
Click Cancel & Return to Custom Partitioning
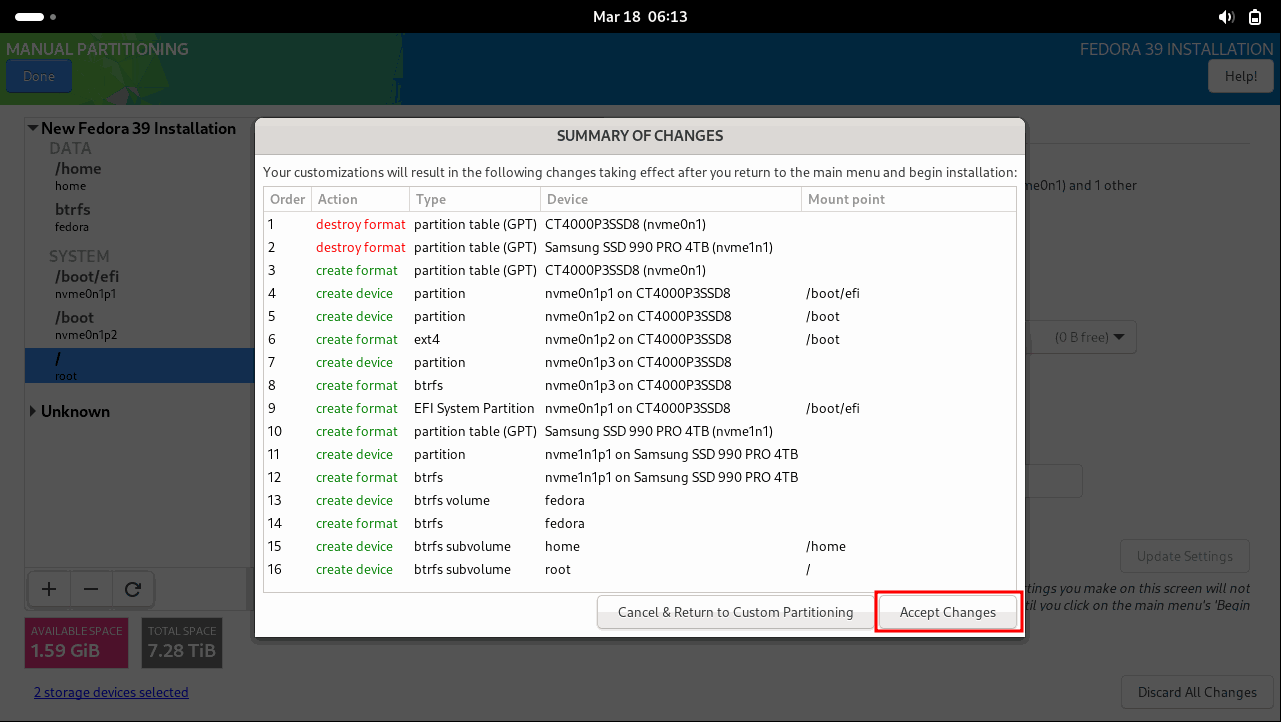pyautogui.click(x=735, y=612)
